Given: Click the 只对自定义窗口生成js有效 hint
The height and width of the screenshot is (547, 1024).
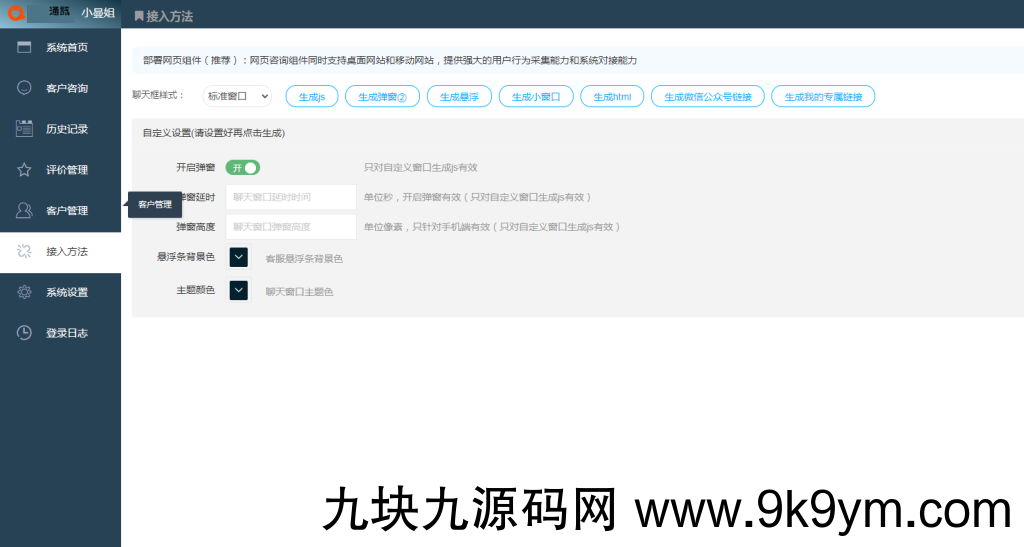Looking at the screenshot, I should 420,168.
